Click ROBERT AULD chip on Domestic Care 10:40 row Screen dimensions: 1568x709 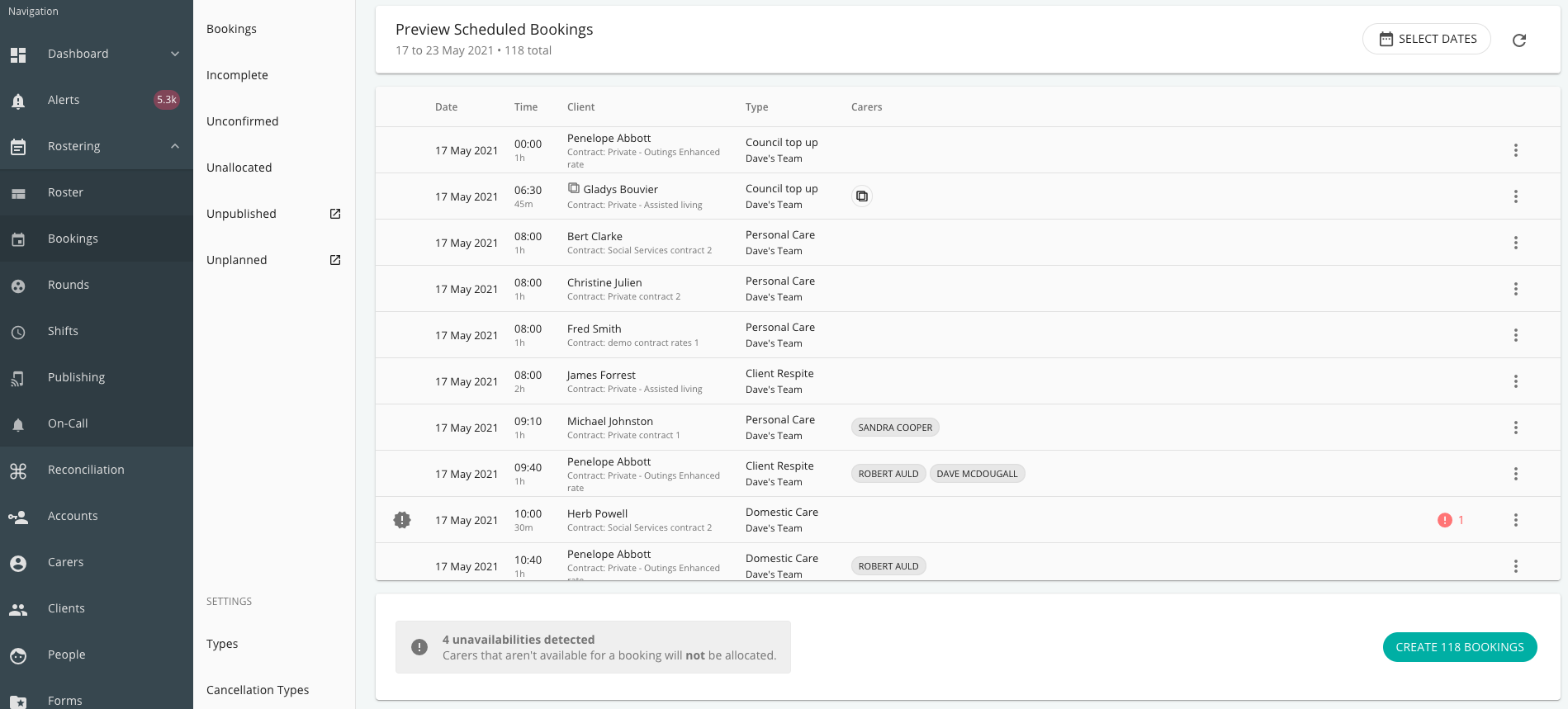pos(888,566)
